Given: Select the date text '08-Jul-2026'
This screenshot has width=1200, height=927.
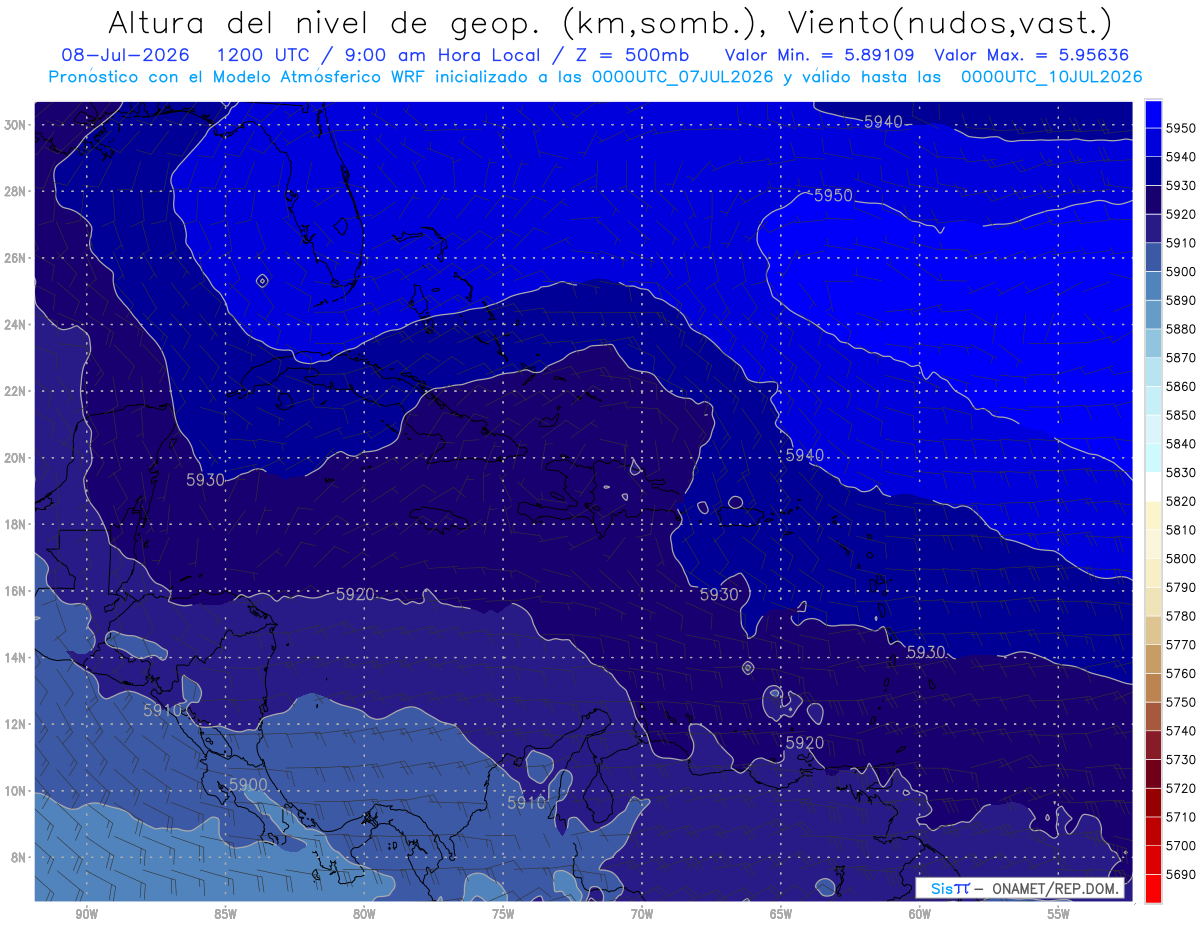Looking at the screenshot, I should point(127,55).
